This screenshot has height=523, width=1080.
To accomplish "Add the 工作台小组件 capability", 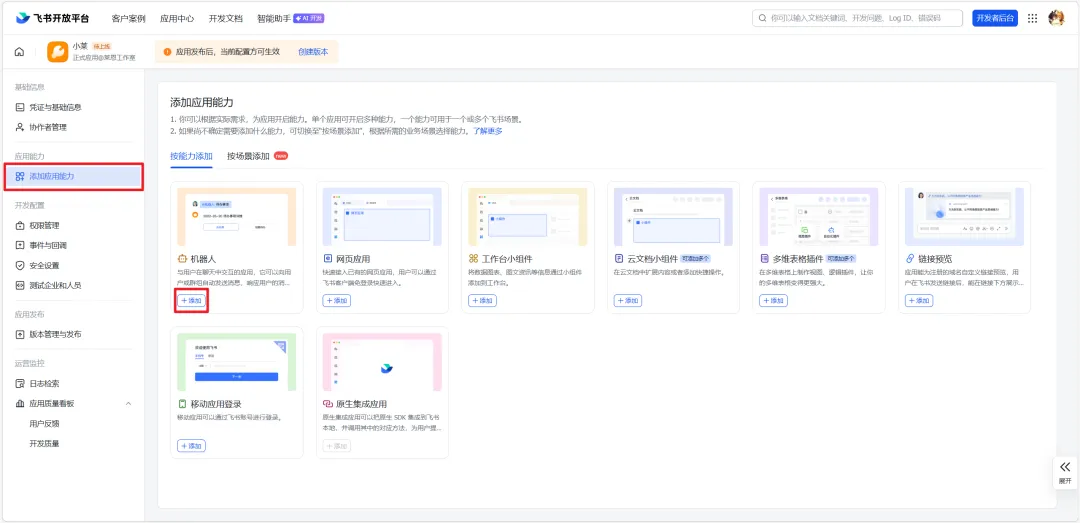I will pyautogui.click(x=482, y=301).
